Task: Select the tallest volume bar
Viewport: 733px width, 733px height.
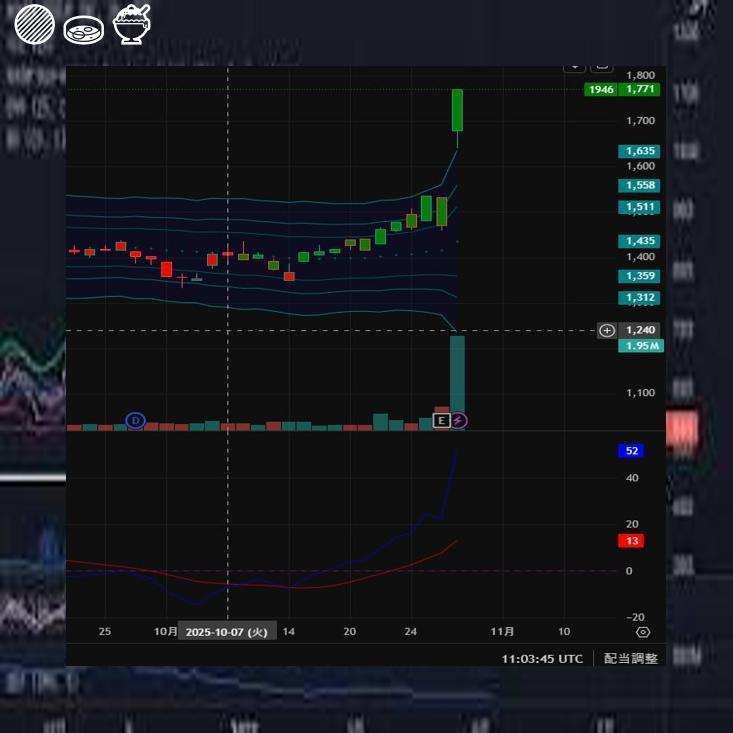Action: (457, 382)
